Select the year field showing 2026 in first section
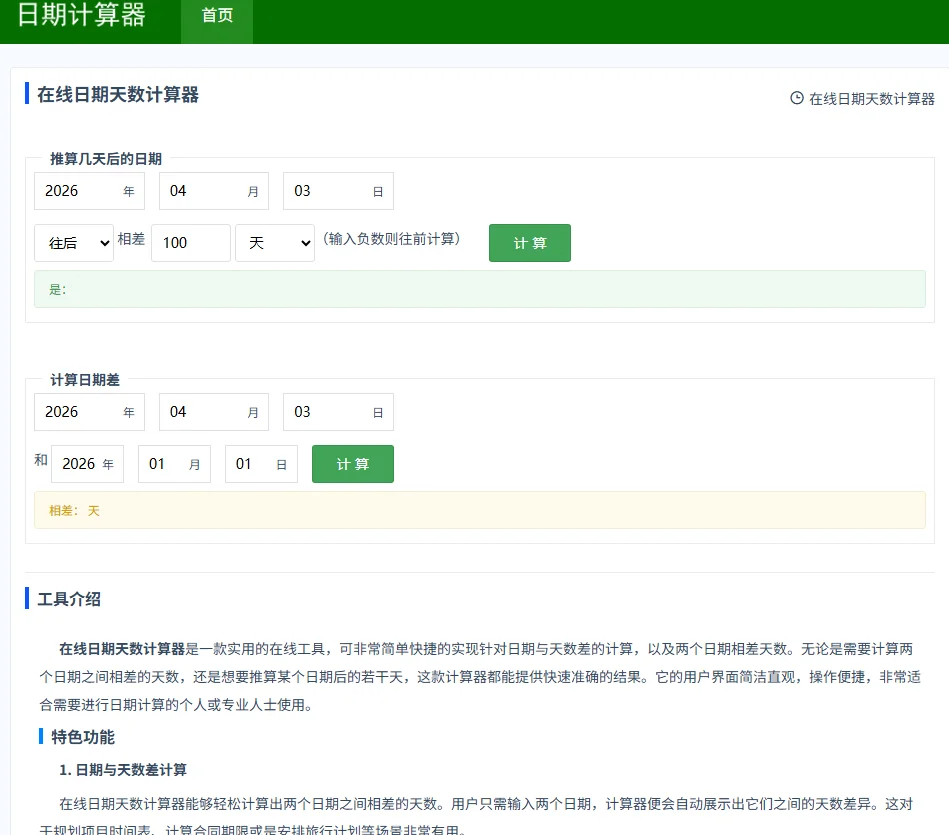This screenshot has height=835, width=949. [89, 191]
